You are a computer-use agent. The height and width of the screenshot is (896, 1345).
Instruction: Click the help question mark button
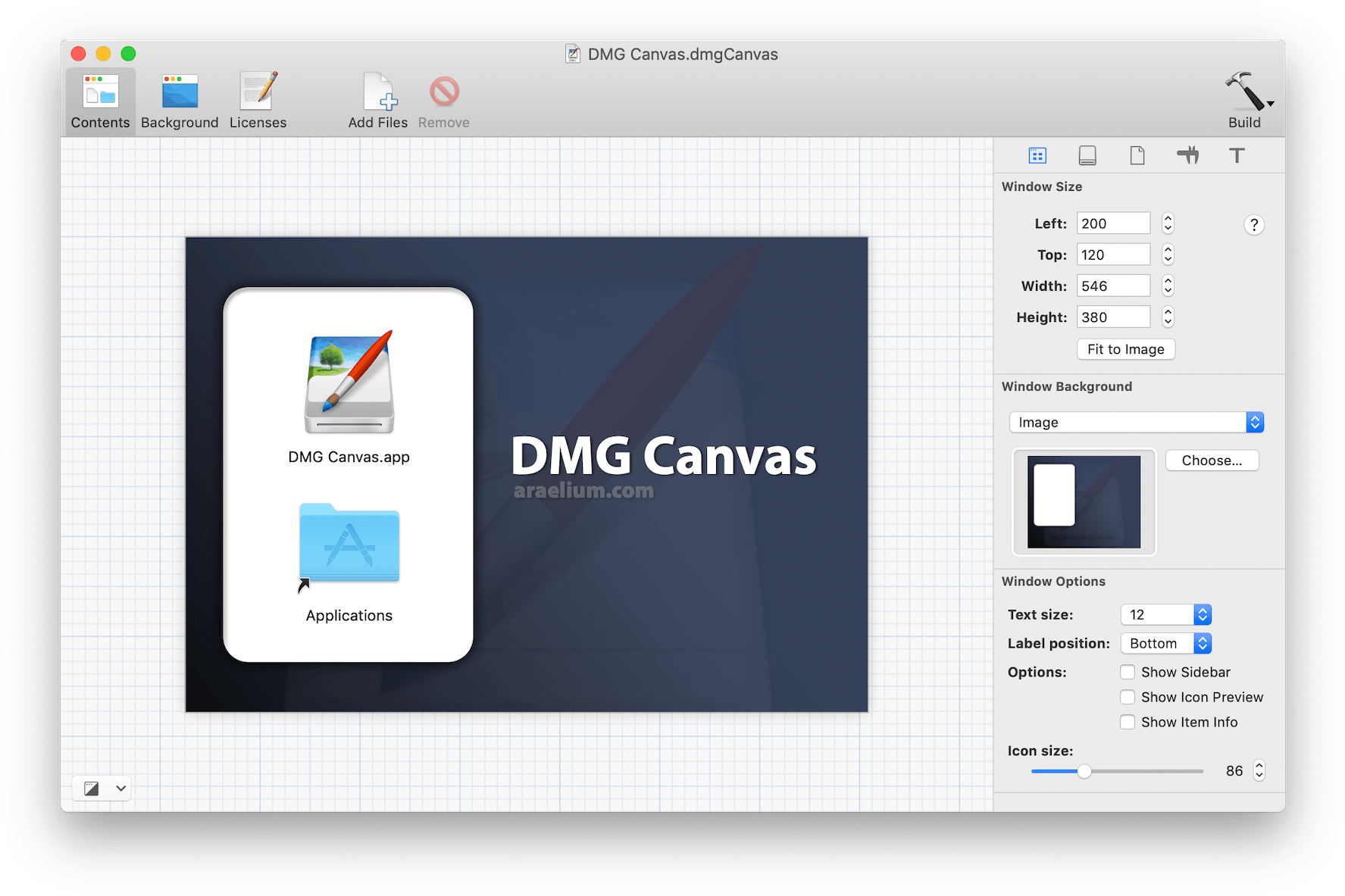[x=1254, y=225]
